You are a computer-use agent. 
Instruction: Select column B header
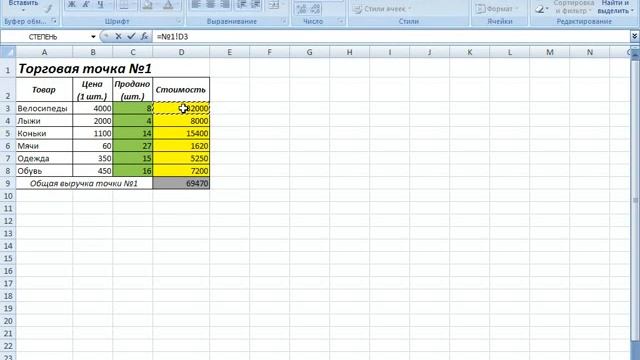(x=93, y=52)
